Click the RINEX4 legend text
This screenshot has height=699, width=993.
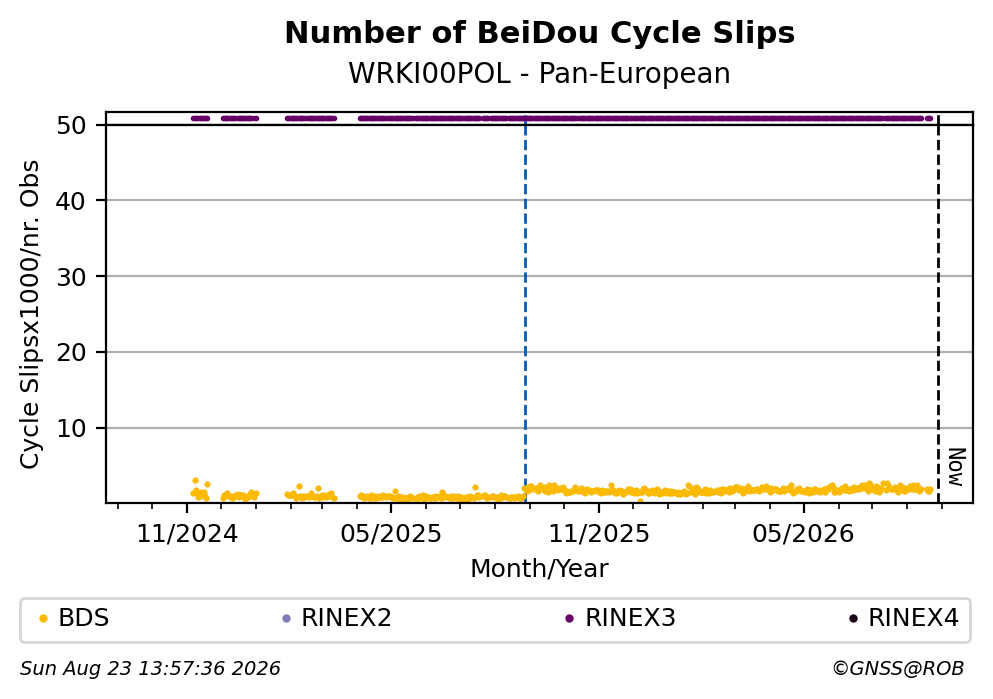click(x=913, y=618)
